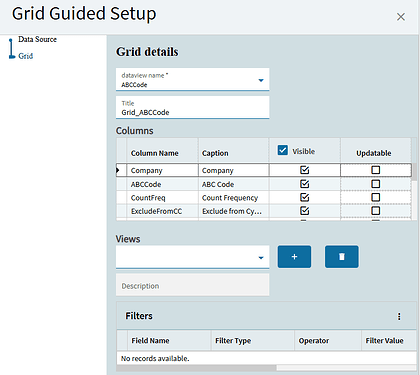Sort by the Column Name header

155,153
